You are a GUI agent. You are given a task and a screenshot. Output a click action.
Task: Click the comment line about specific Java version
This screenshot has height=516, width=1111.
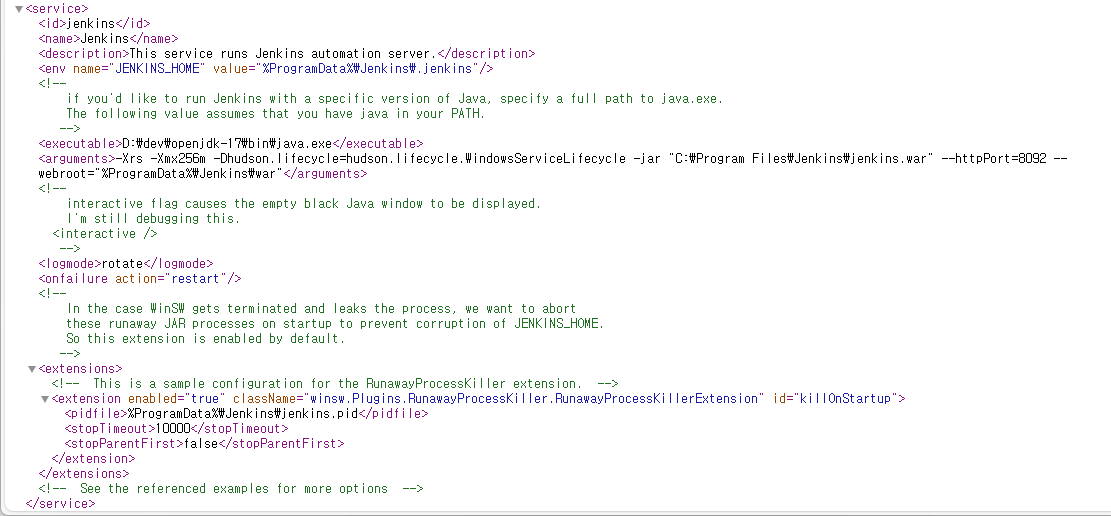(395, 99)
